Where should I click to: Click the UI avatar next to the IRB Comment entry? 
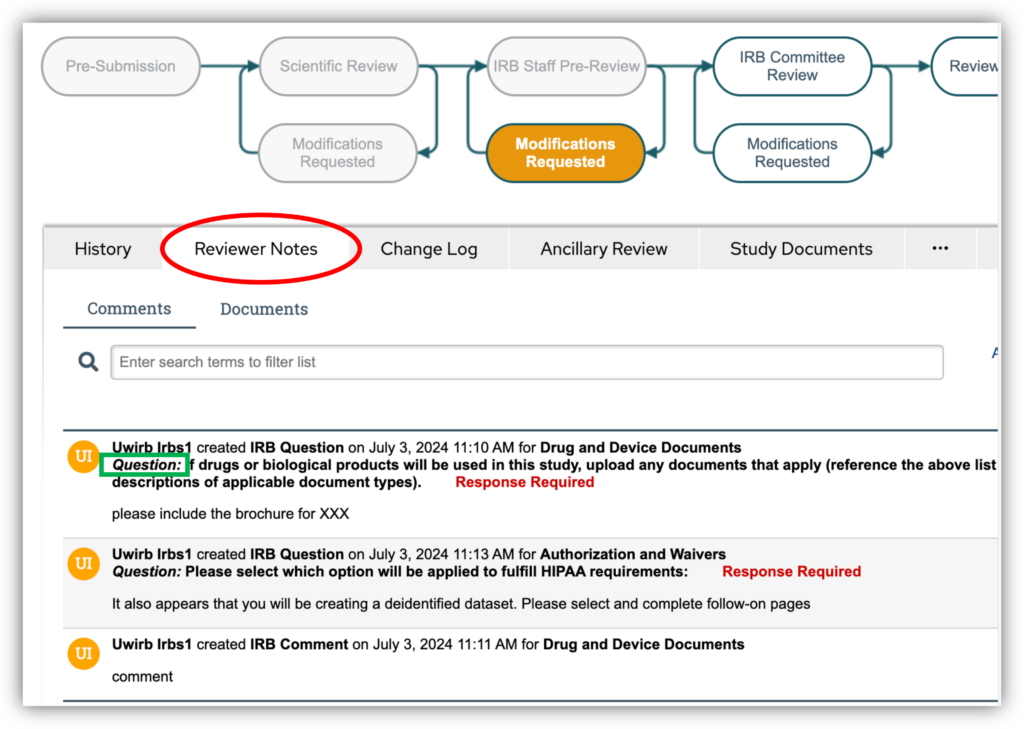point(83,653)
